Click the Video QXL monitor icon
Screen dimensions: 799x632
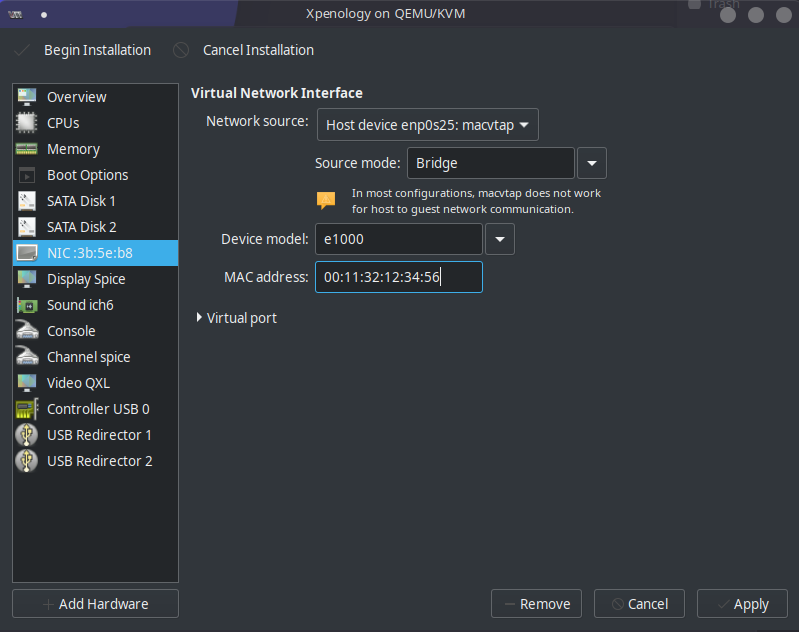point(26,383)
